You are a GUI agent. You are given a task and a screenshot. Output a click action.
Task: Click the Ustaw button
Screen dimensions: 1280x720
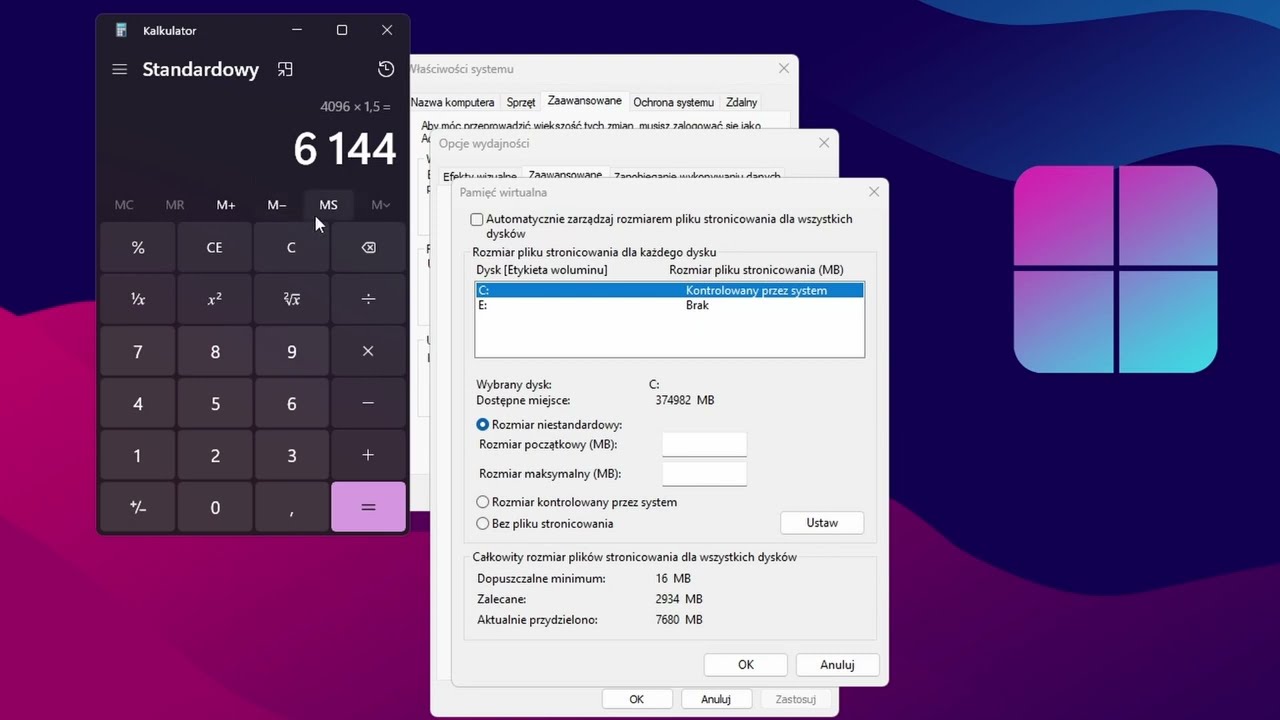click(822, 522)
